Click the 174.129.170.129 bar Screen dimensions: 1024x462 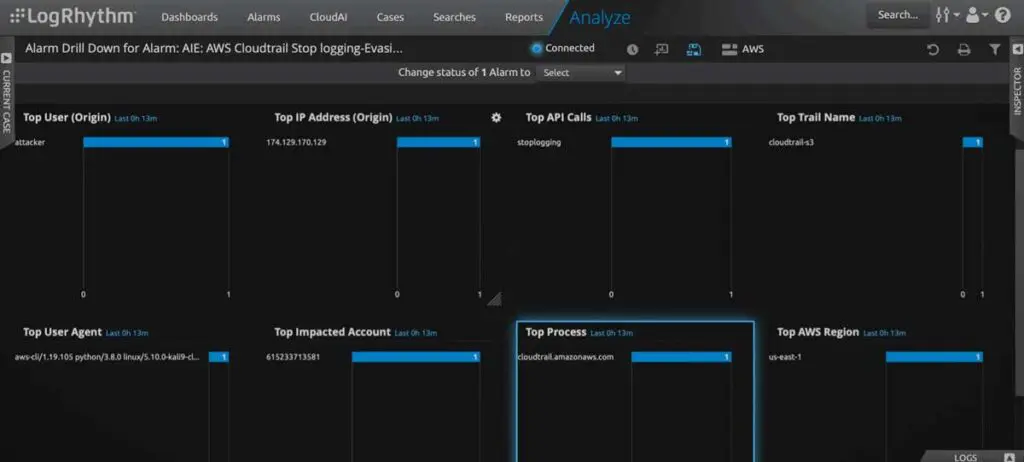click(438, 142)
